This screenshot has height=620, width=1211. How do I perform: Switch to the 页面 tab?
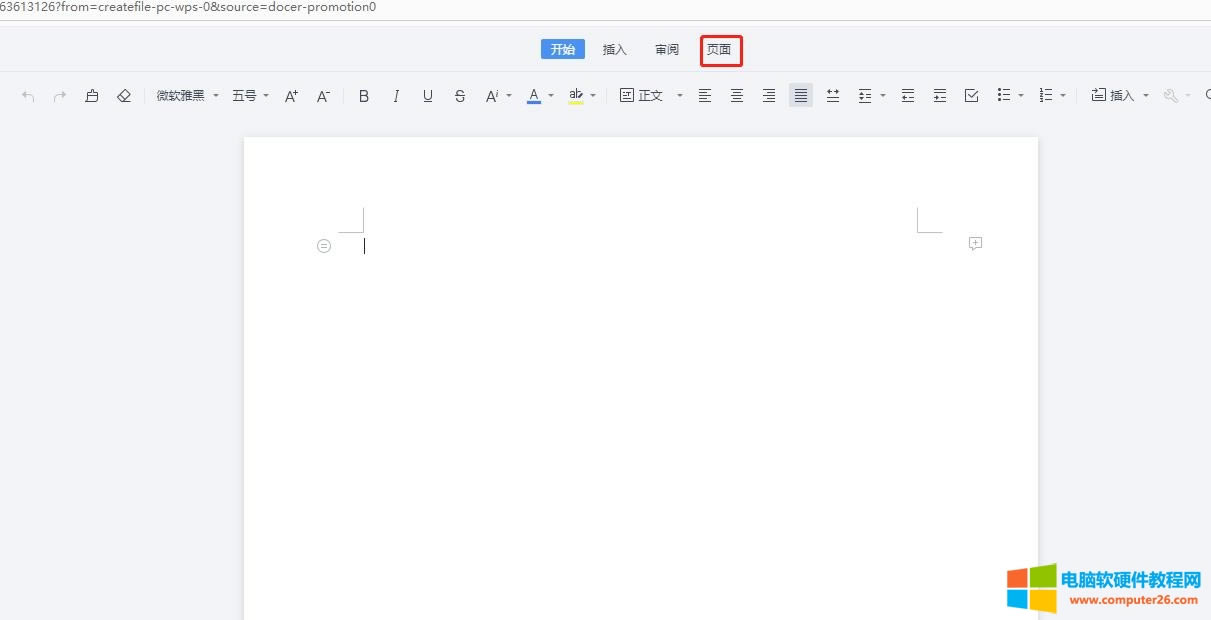coord(719,50)
